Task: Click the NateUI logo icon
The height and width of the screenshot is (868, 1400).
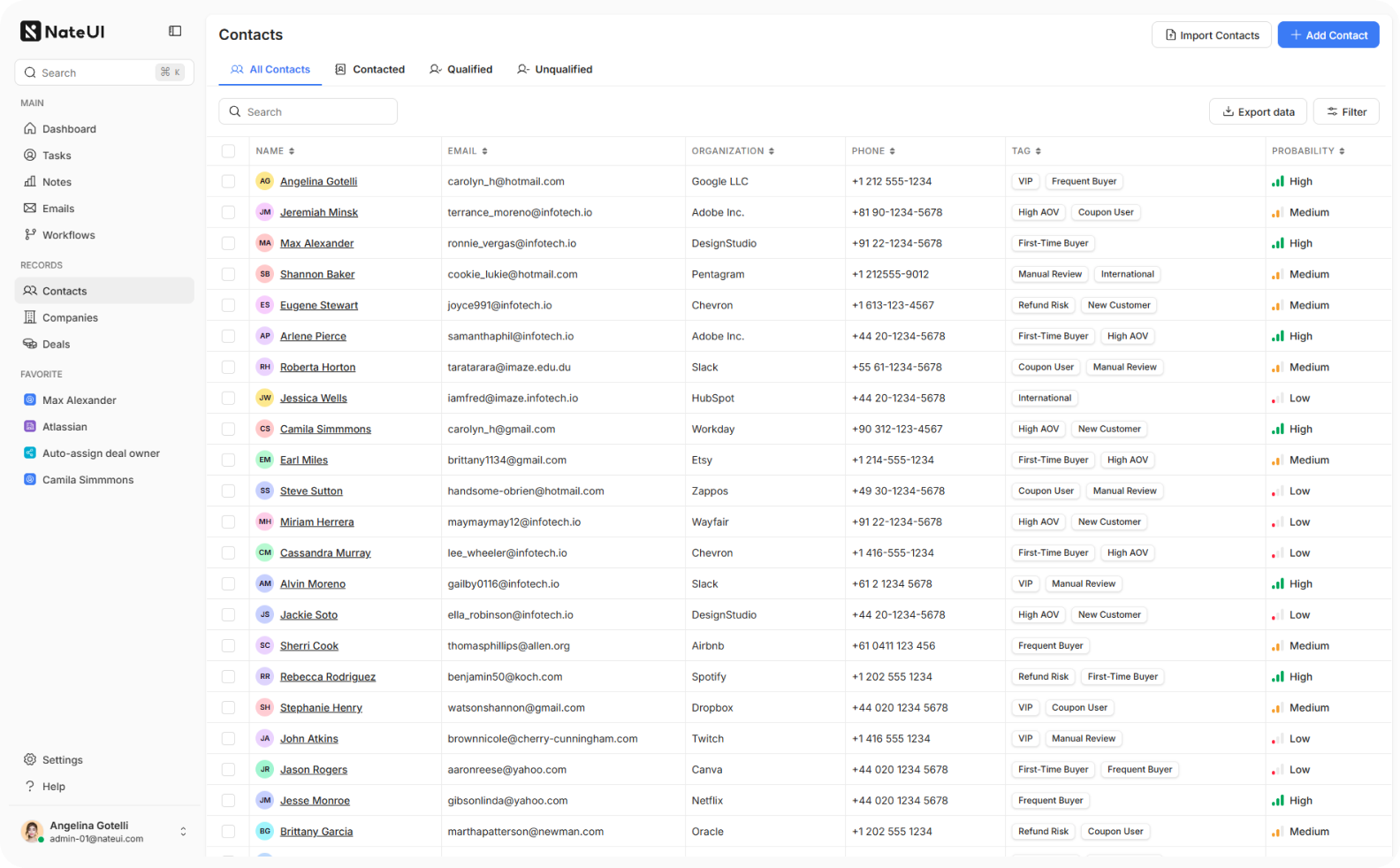Action: [31, 32]
